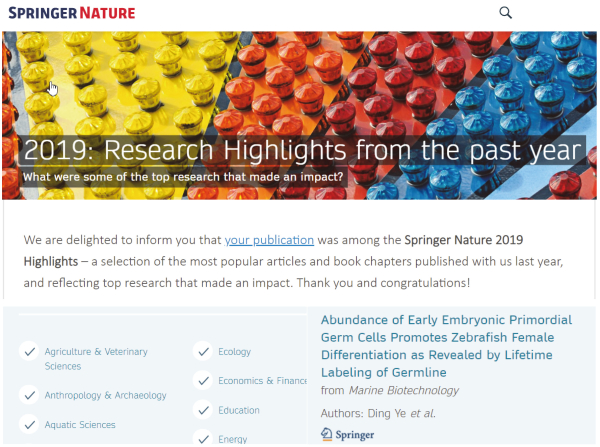The width and height of the screenshot is (600, 447).
Task: Click the checkmark icon beside Ecology
Action: pos(203,352)
